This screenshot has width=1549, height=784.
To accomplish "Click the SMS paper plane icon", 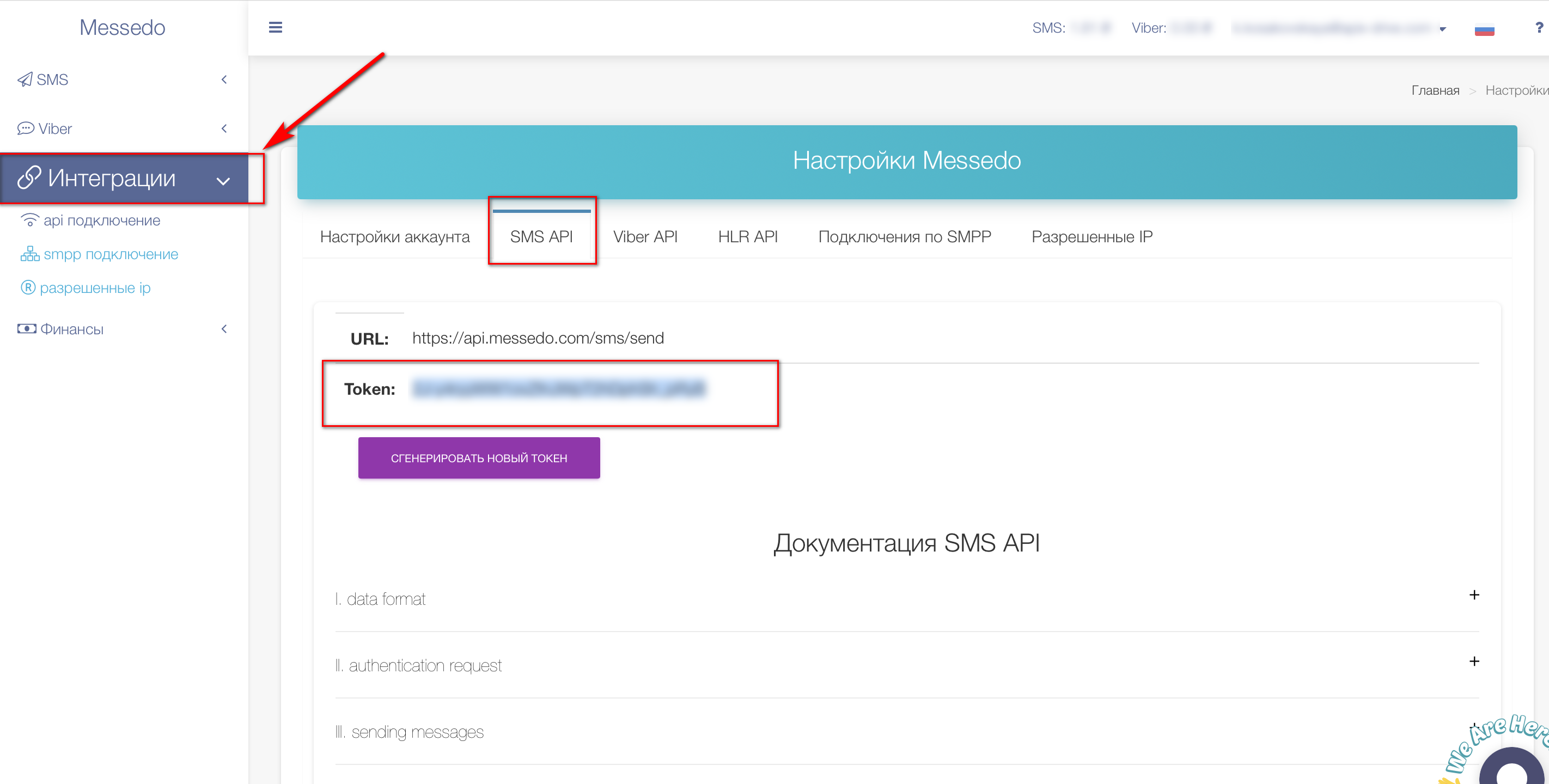I will [25, 79].
